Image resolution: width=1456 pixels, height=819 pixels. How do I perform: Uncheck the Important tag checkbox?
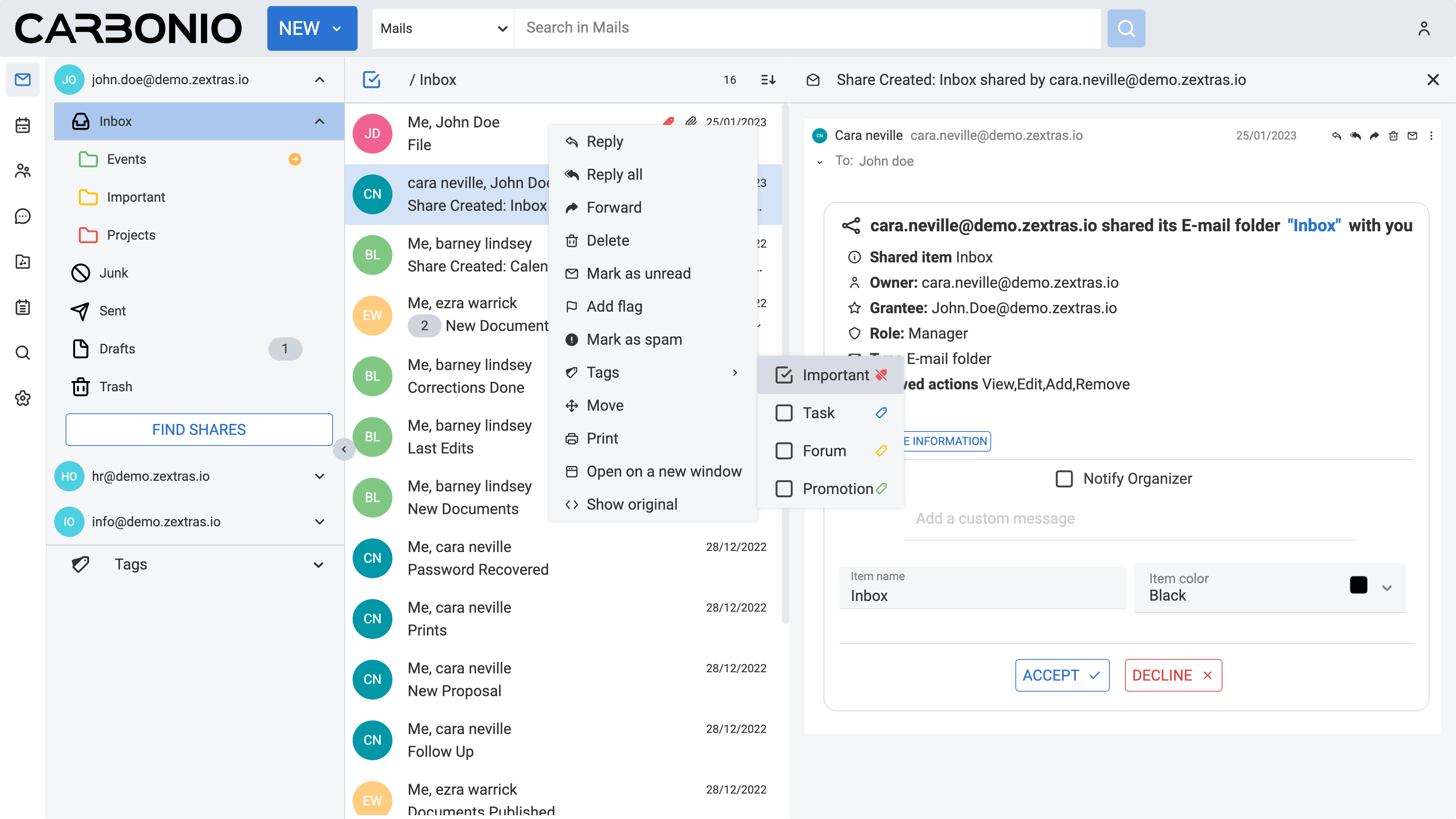(x=784, y=375)
